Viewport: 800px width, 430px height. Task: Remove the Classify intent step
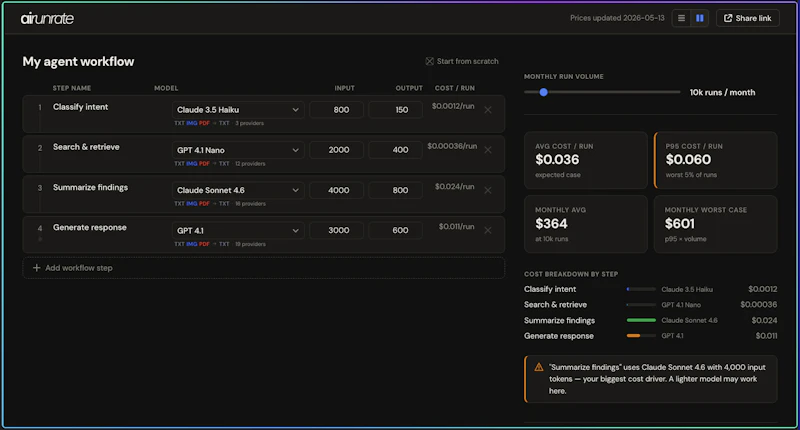click(488, 110)
